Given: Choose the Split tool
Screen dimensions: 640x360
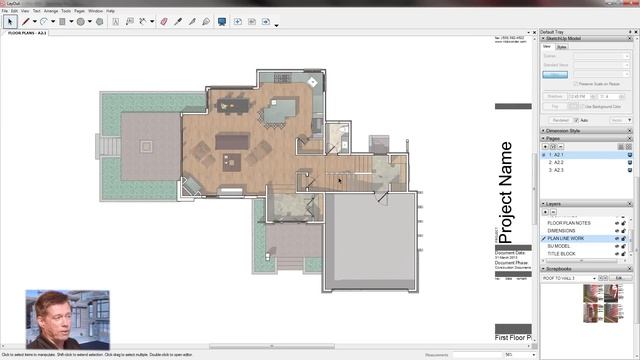Looking at the screenshot, I should 192,22.
